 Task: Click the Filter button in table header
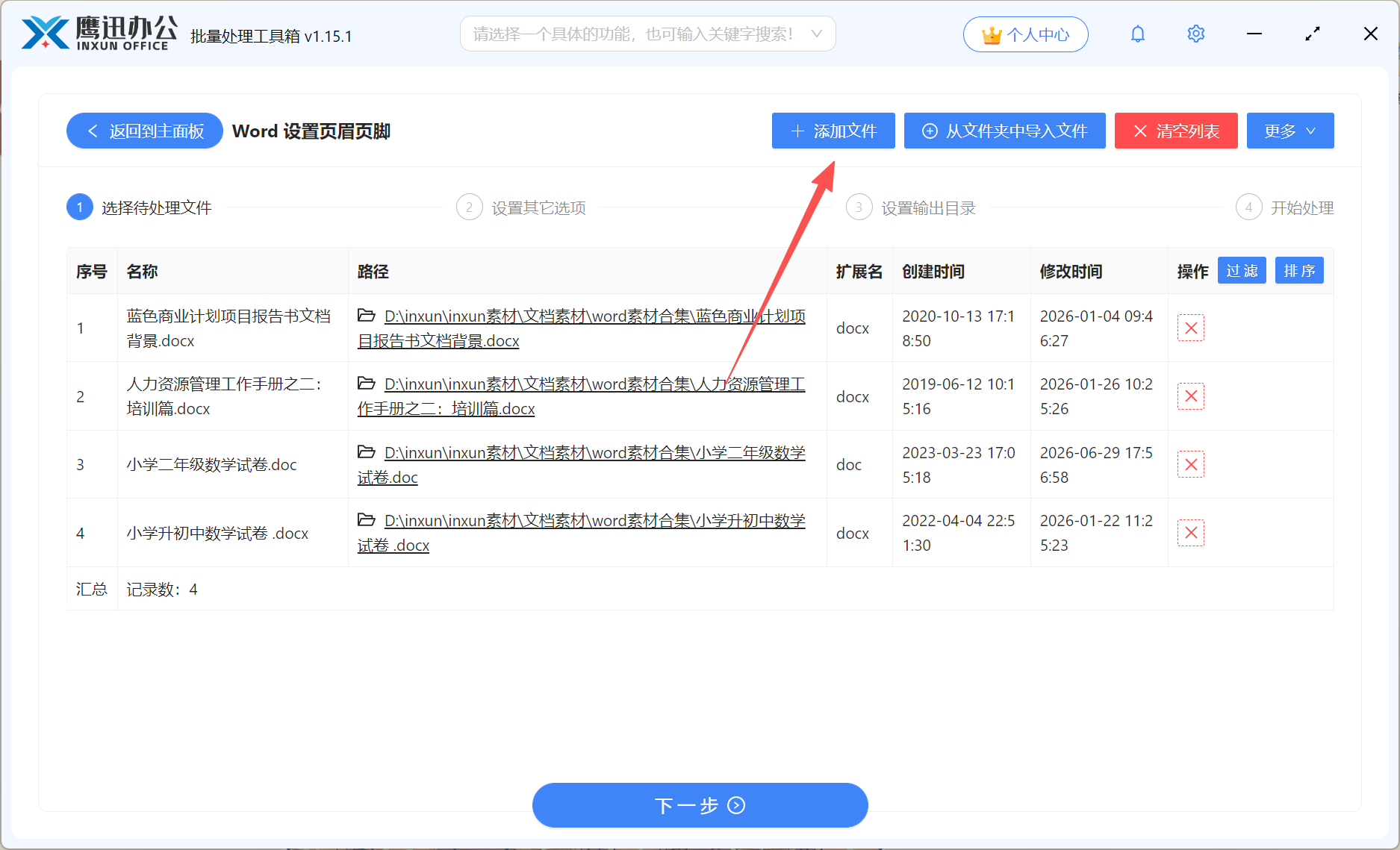click(x=1242, y=270)
